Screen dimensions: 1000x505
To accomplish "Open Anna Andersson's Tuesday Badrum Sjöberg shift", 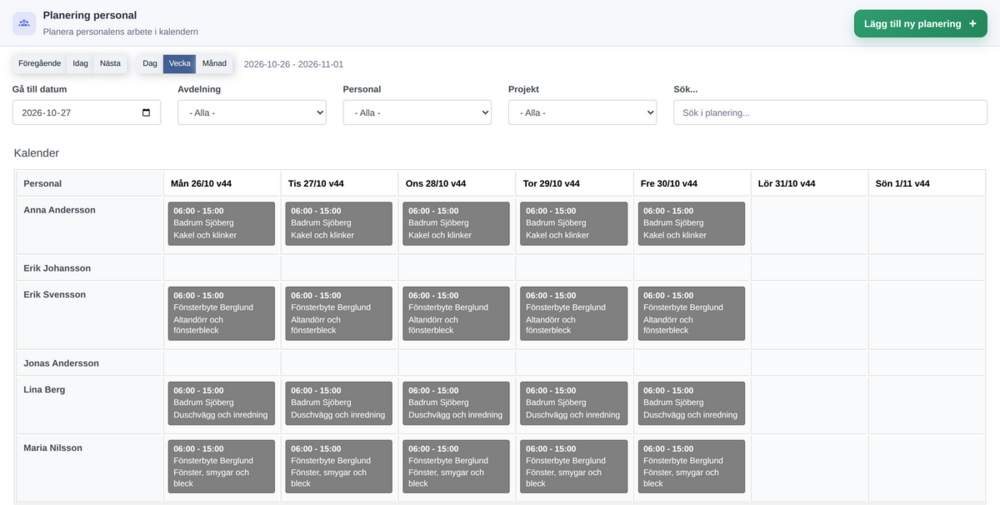I will coord(339,224).
